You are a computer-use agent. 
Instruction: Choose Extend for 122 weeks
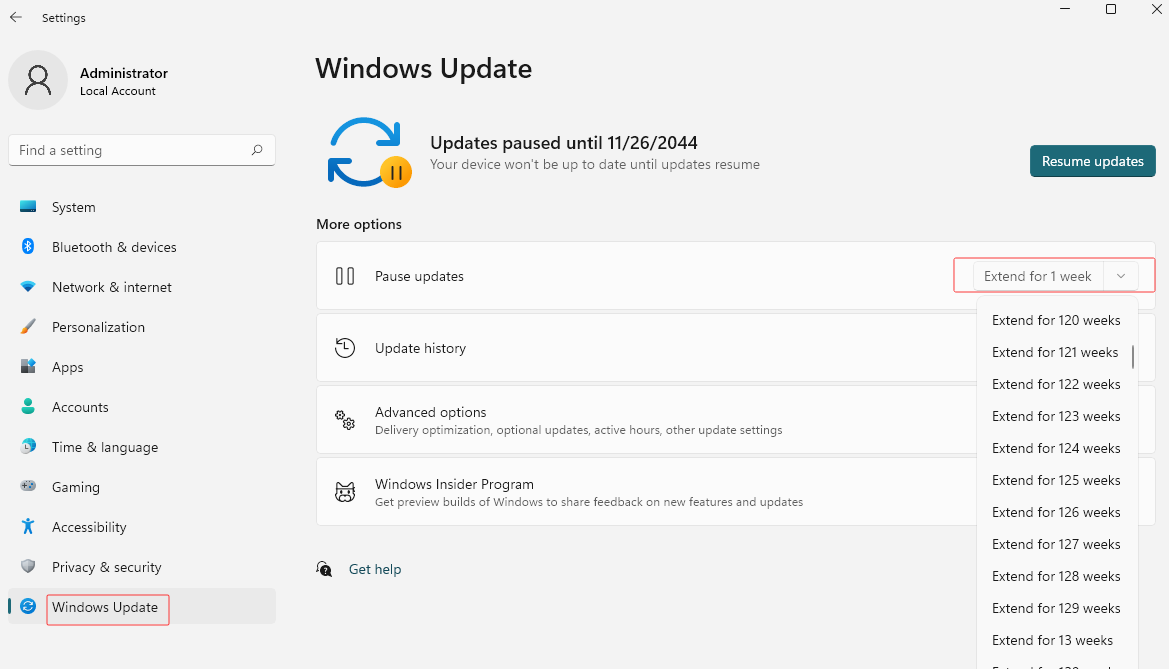[x=1056, y=384]
